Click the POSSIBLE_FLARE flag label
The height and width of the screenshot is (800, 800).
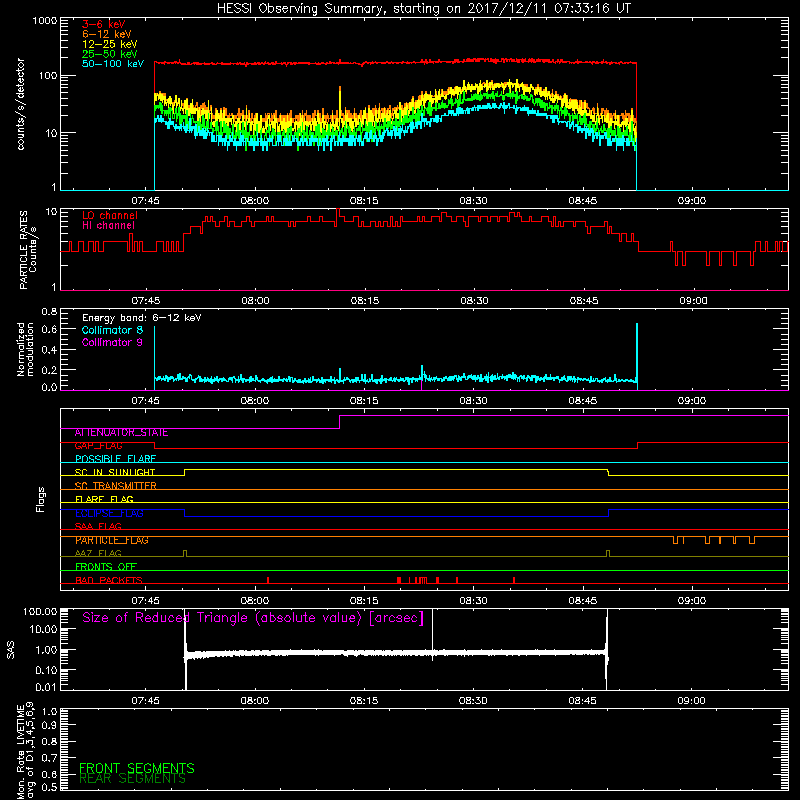115,459
